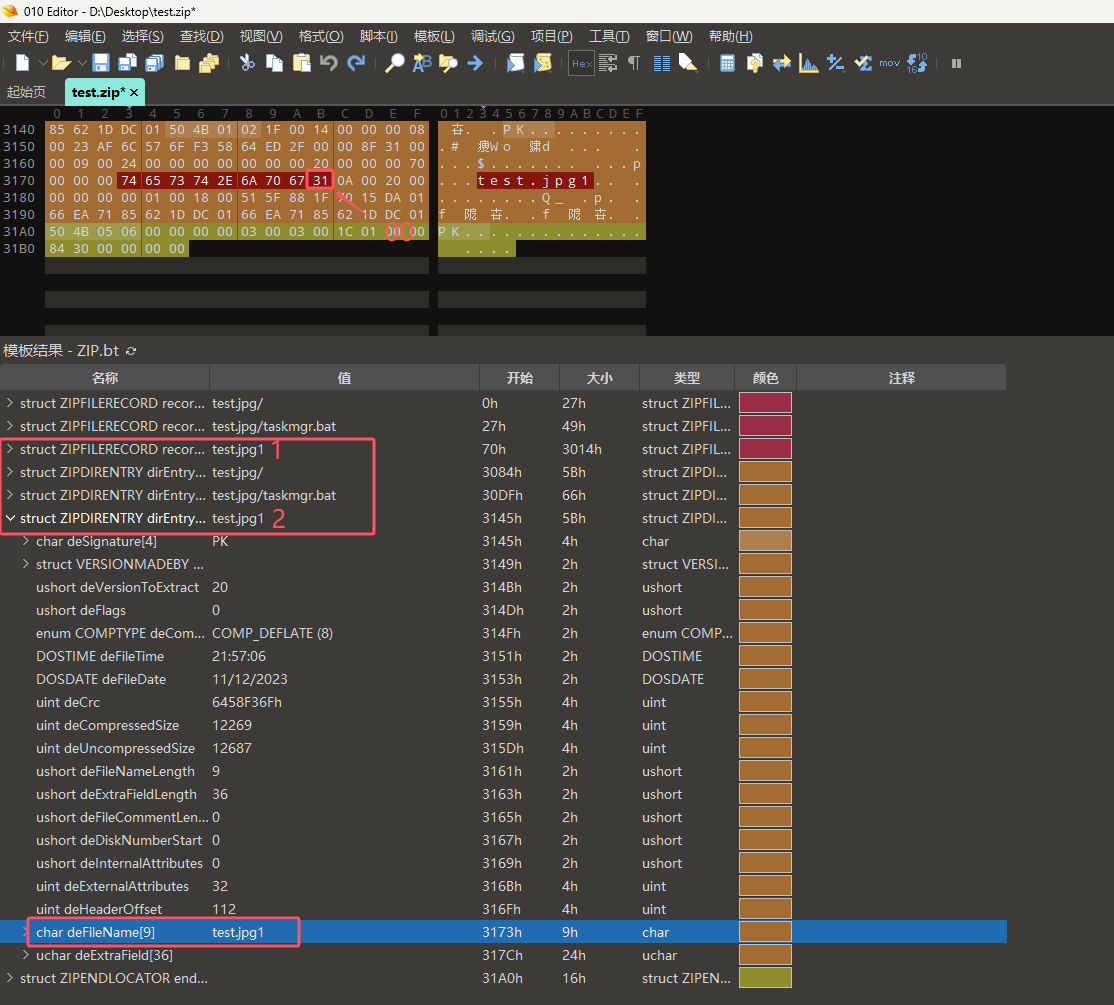1114x1005 pixels.
Task: Select the deCrc value 6458F36Fh
Action: pyautogui.click(x=247, y=702)
